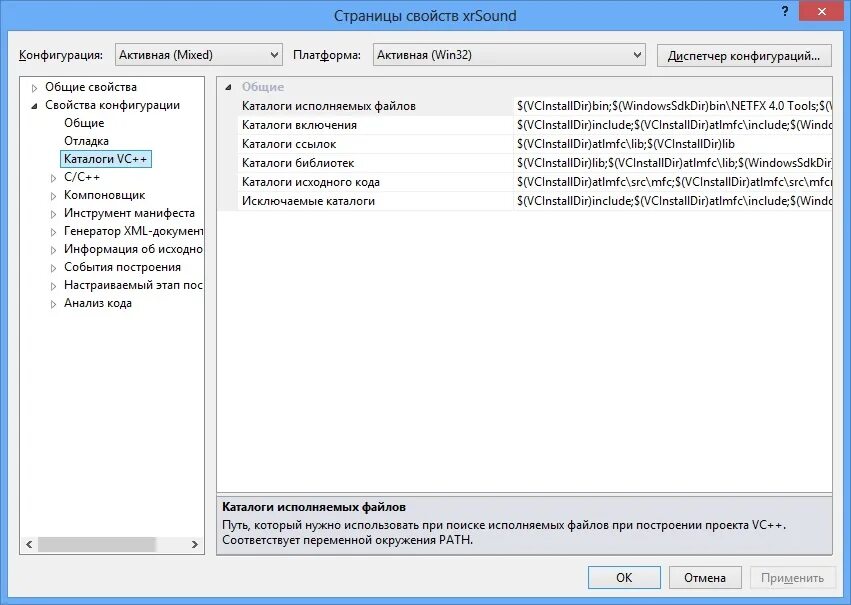
Task: Select Анализ кода label
Action: pos(98,303)
